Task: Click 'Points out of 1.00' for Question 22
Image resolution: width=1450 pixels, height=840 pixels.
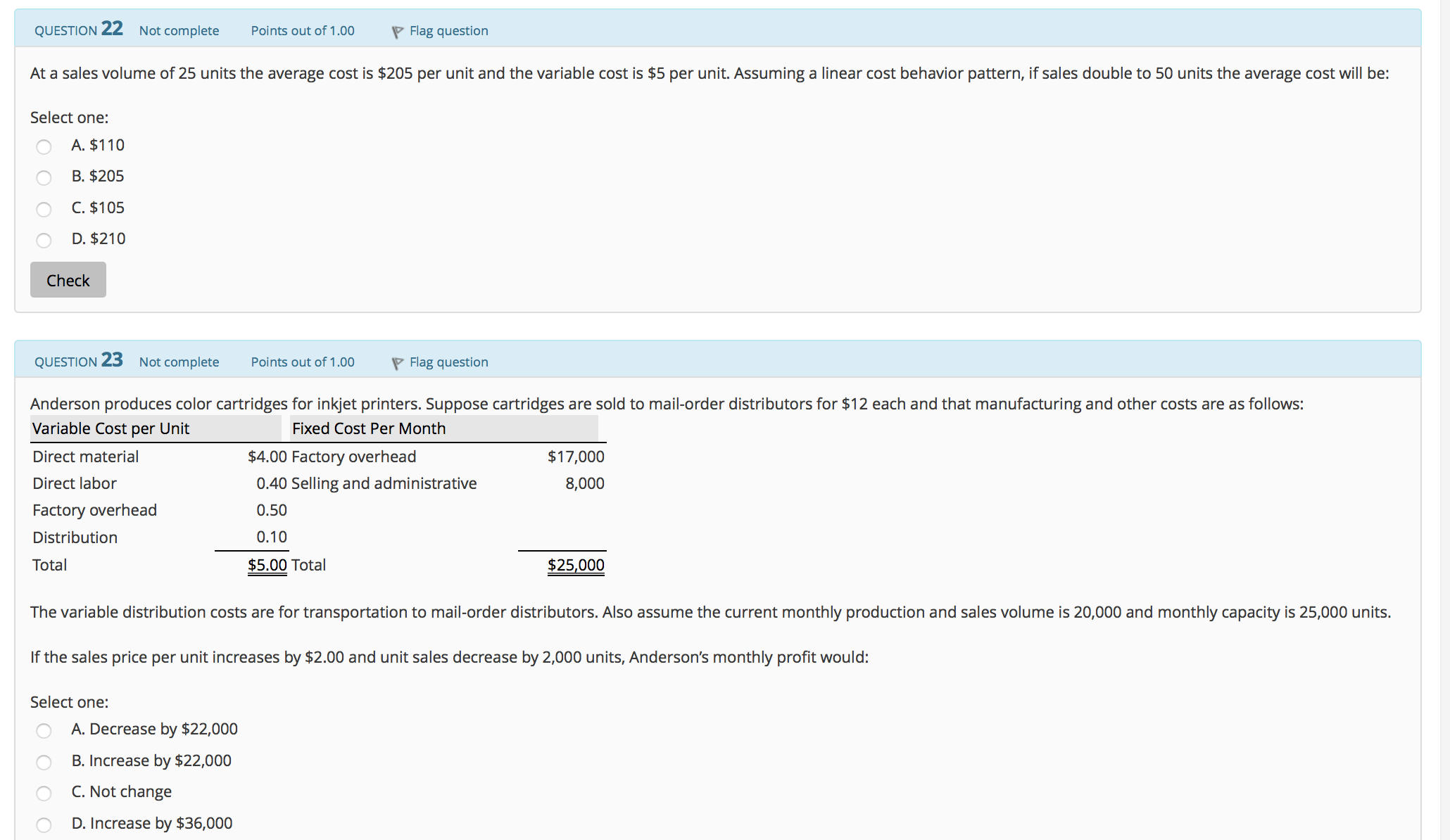Action: point(303,30)
